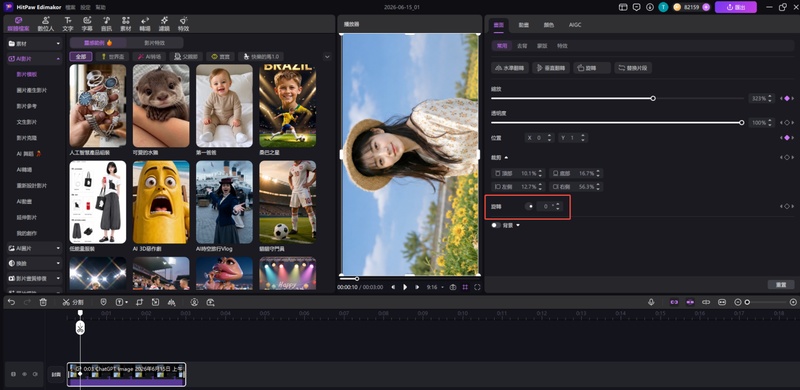This screenshot has height=390, width=800.
Task: Click the marker shield icon in timeline toolbar
Action: 104,302
